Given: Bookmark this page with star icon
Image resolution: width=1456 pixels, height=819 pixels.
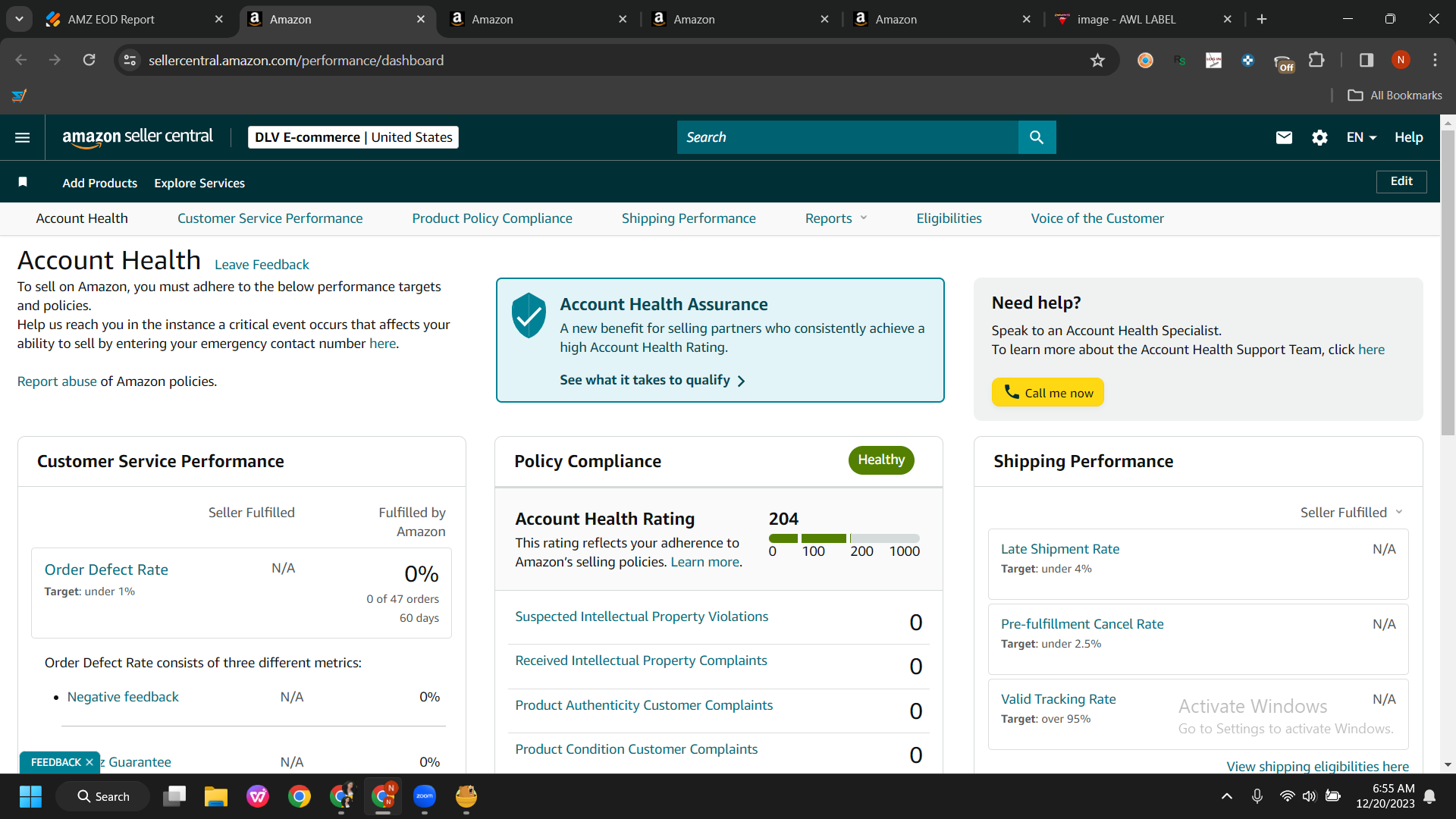Looking at the screenshot, I should [1097, 60].
